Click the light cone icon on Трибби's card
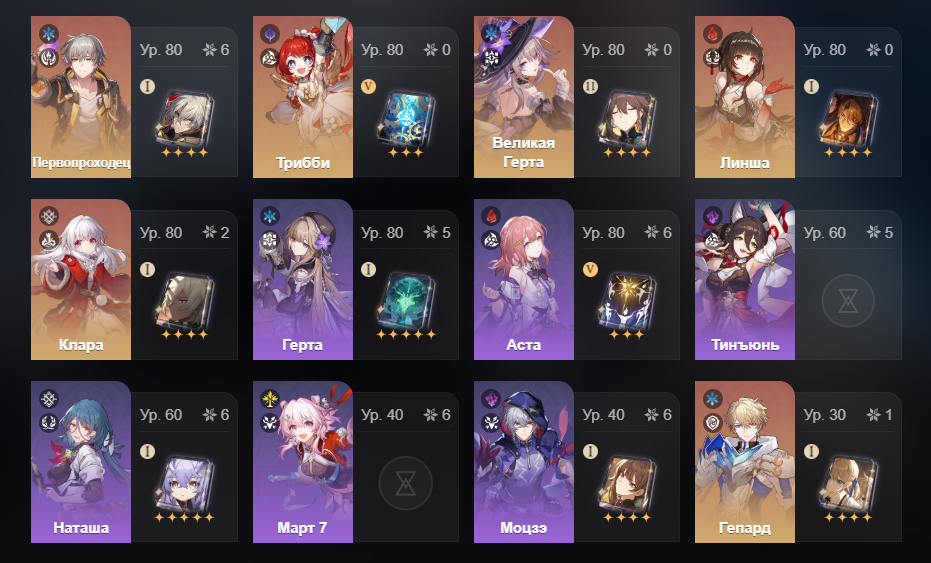The width and height of the screenshot is (931, 563). (x=406, y=119)
